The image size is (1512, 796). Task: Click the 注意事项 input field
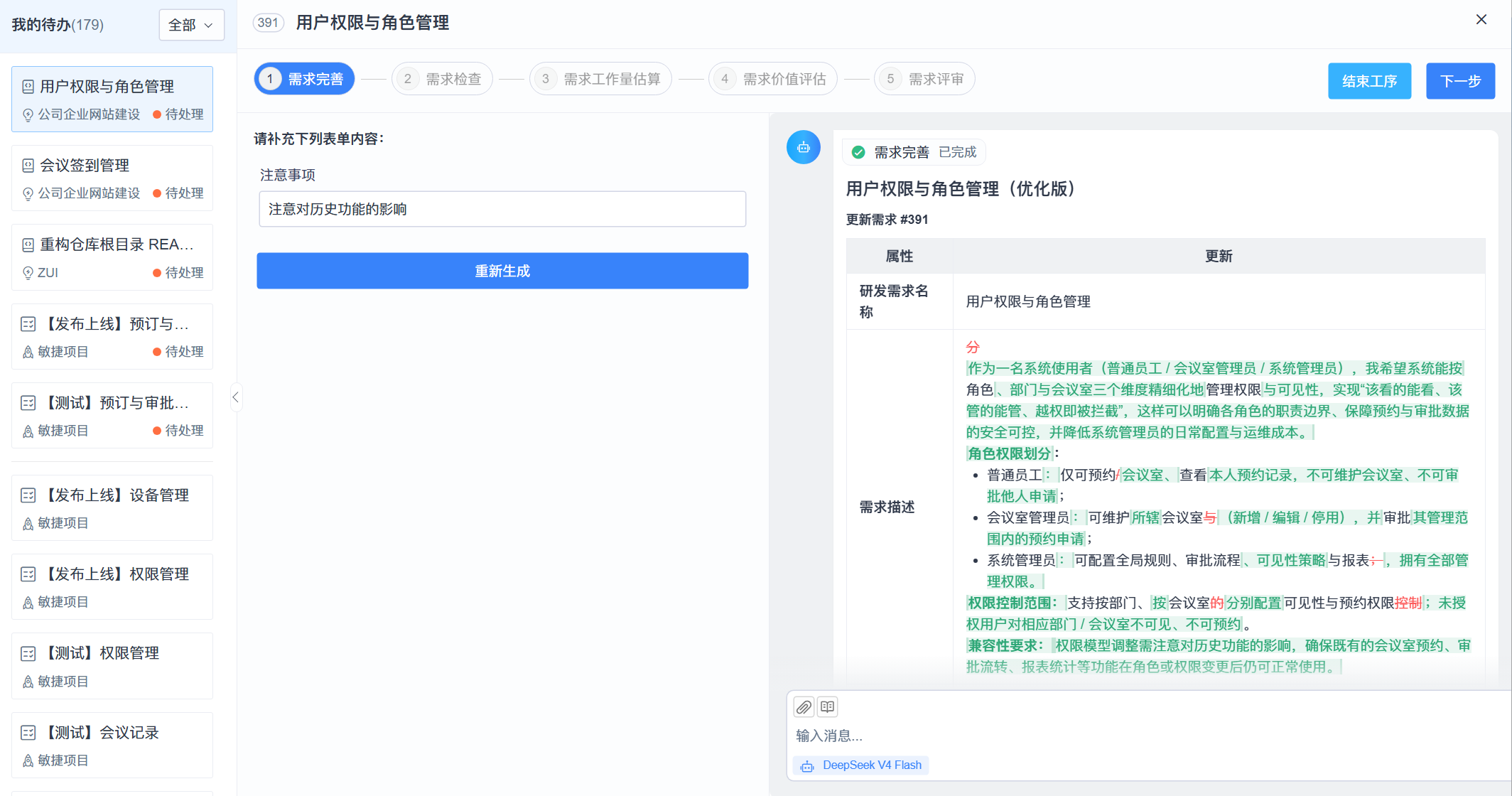click(x=502, y=209)
